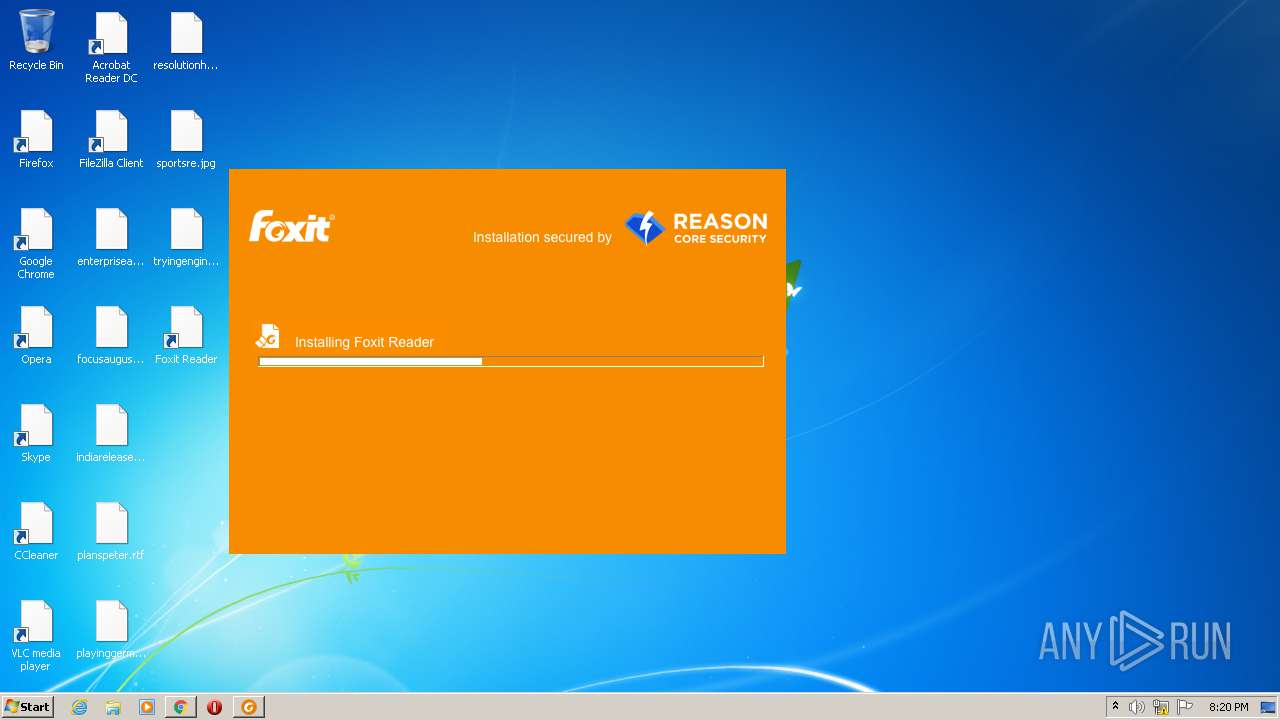1280x720 pixels.
Task: Select the indiarelease... file icon
Action: pyautogui.click(x=111, y=433)
